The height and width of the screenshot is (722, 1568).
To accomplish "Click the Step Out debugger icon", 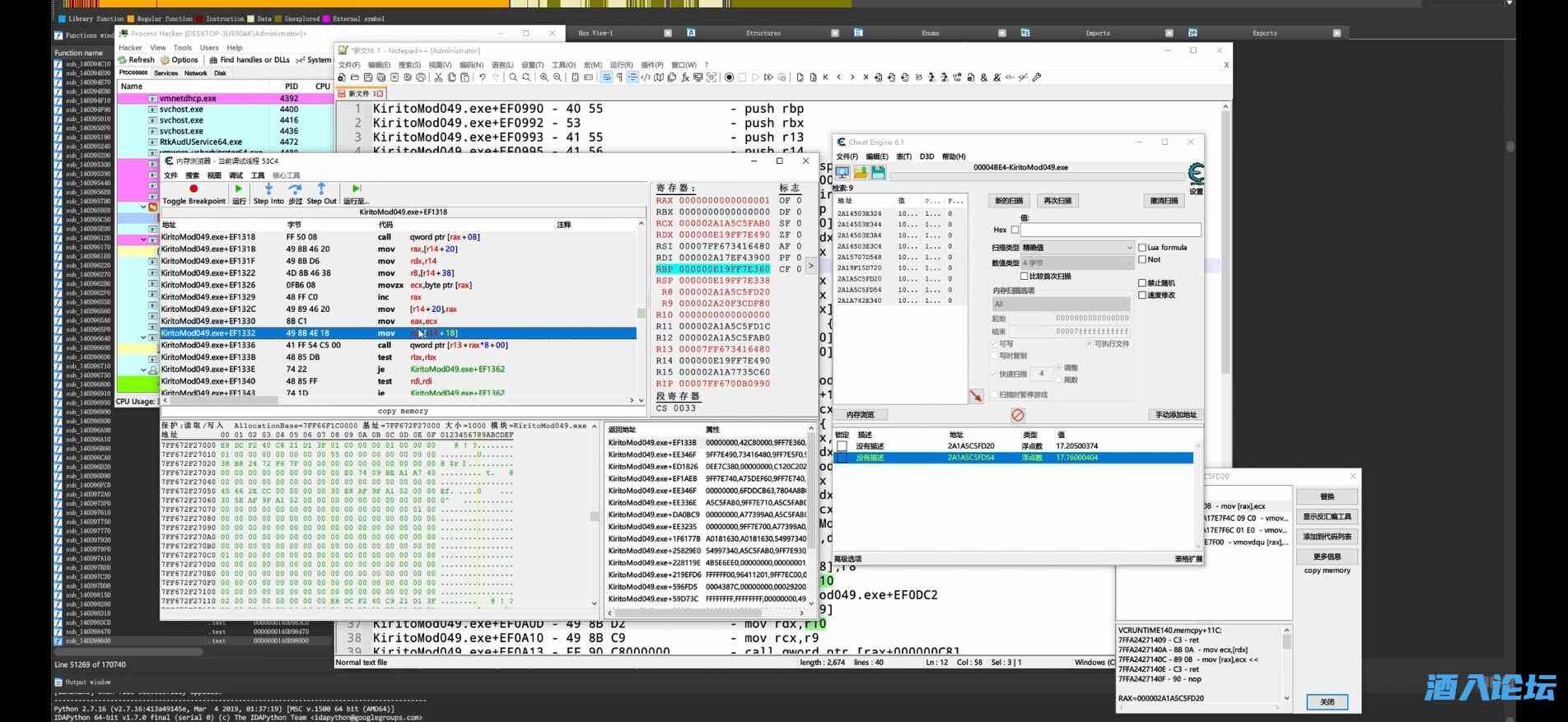I will click(321, 189).
